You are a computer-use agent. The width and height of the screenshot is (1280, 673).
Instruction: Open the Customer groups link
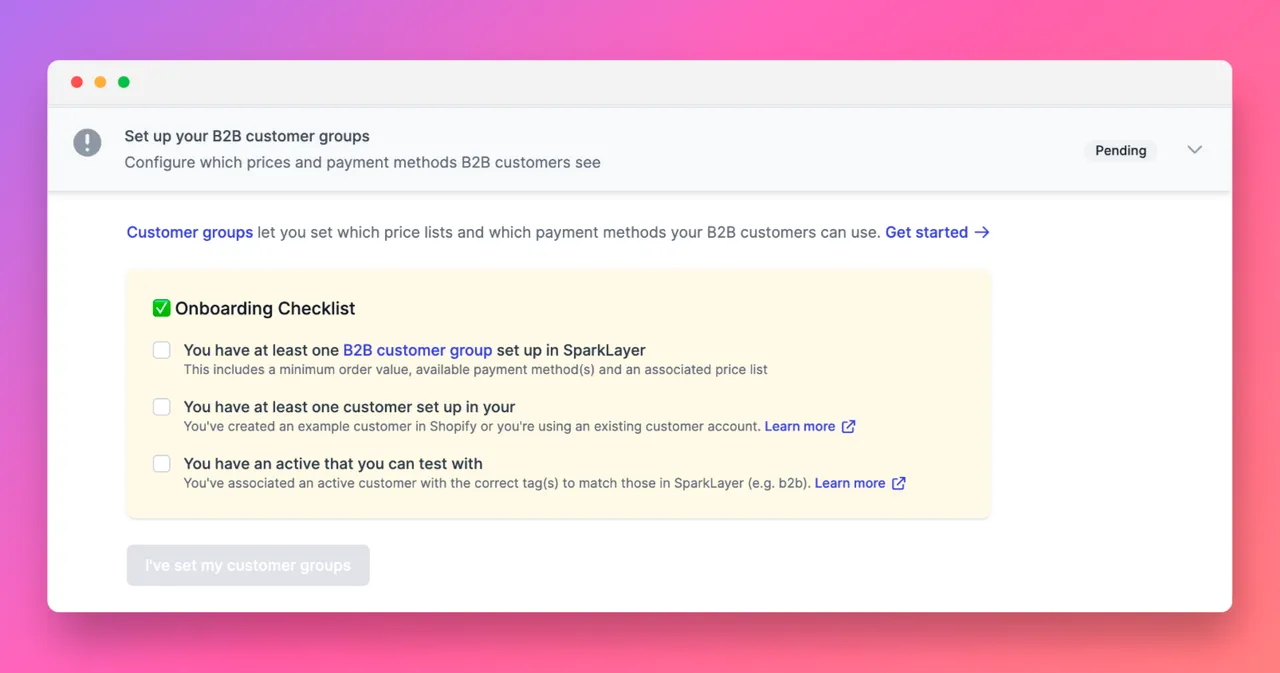(190, 232)
